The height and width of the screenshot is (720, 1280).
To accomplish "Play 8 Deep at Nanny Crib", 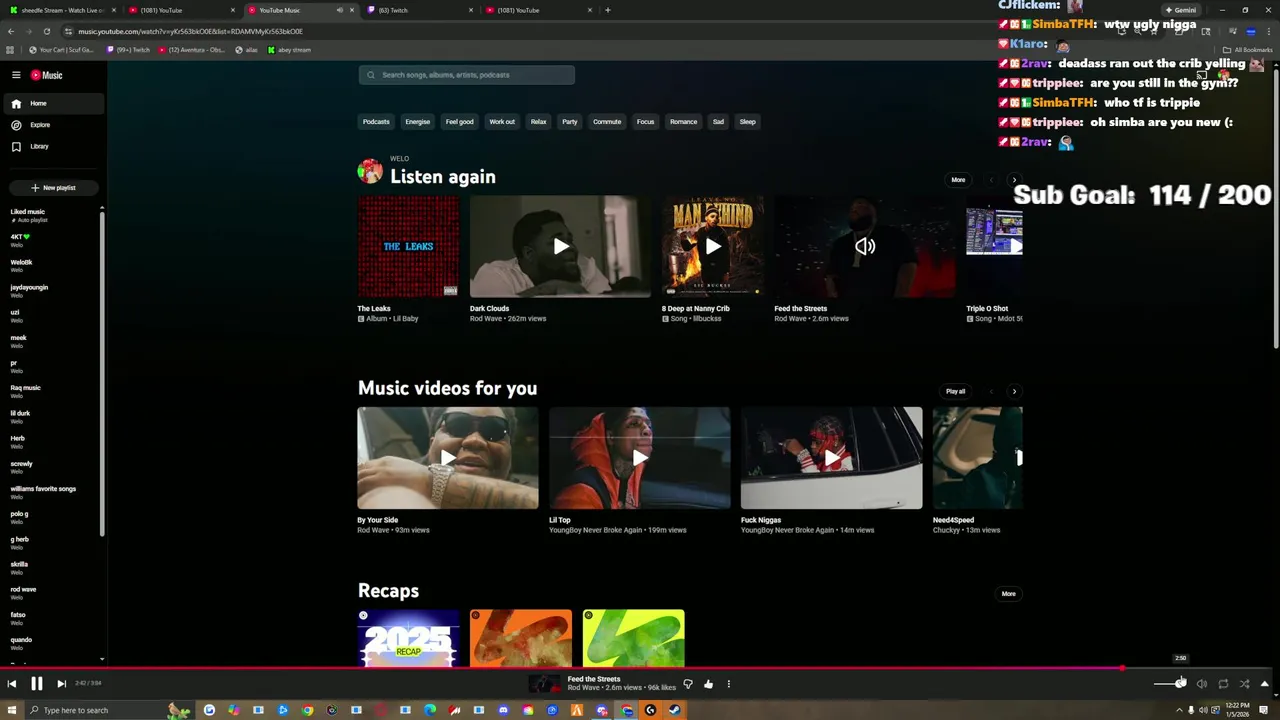I will 712,246.
